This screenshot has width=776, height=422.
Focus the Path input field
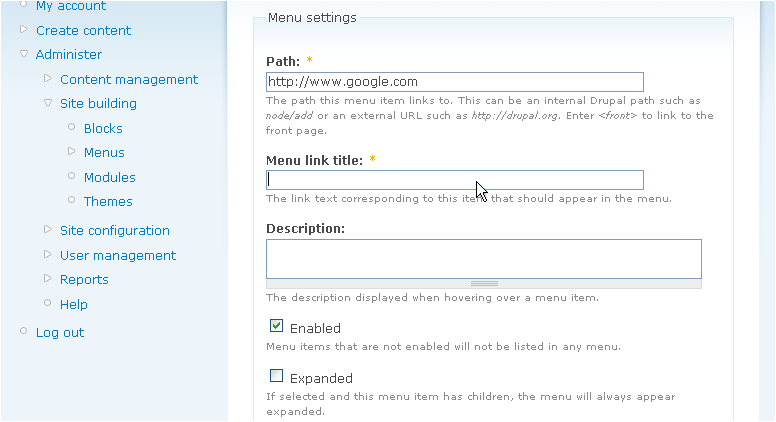click(455, 82)
